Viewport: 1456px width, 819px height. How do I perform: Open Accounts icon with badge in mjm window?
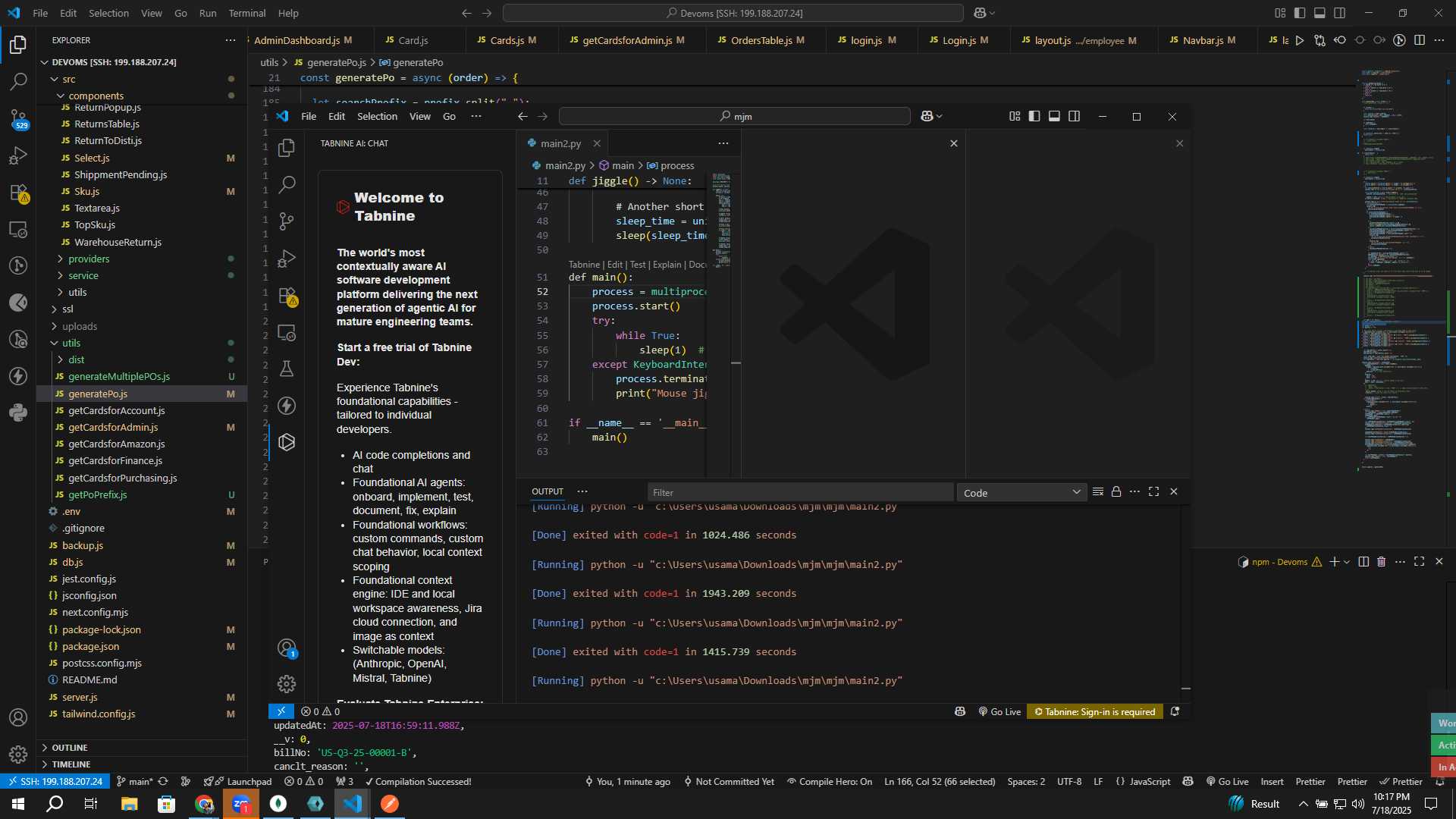287,648
